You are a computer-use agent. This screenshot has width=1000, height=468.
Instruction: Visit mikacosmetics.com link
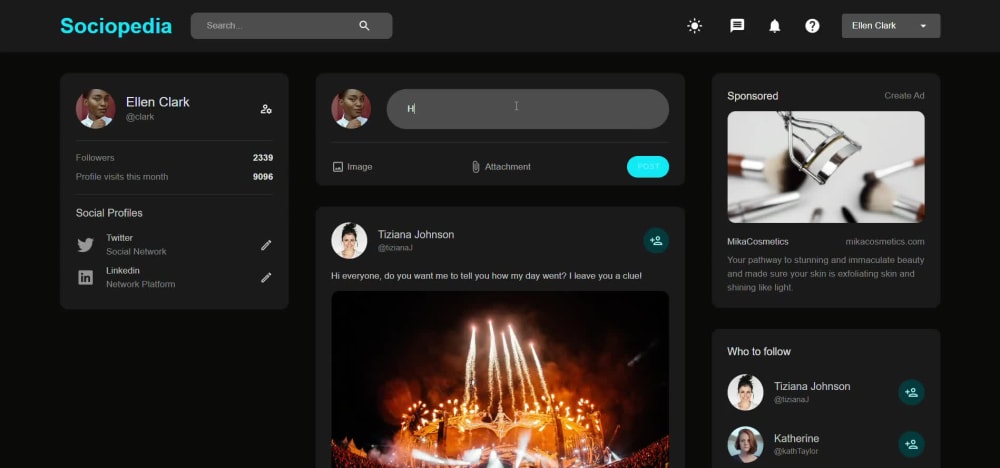click(885, 242)
